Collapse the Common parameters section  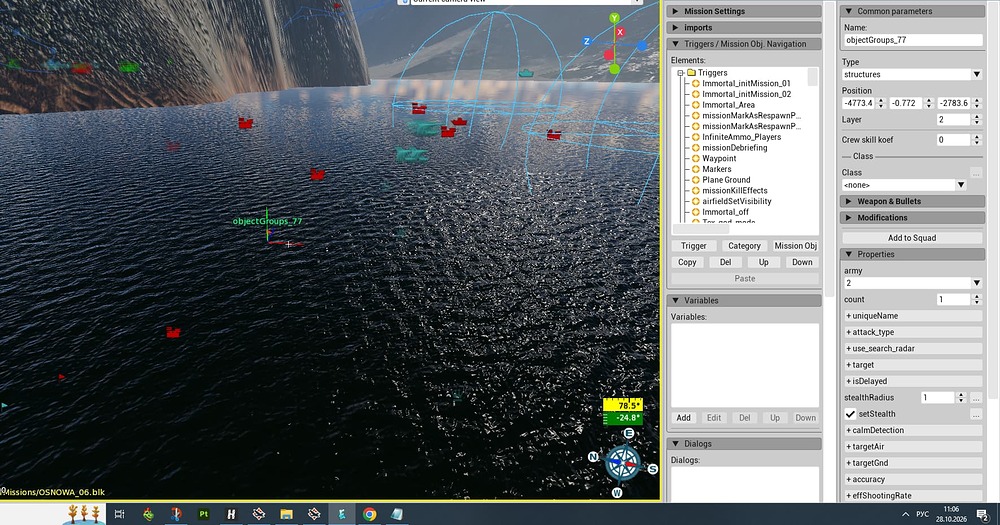click(912, 11)
